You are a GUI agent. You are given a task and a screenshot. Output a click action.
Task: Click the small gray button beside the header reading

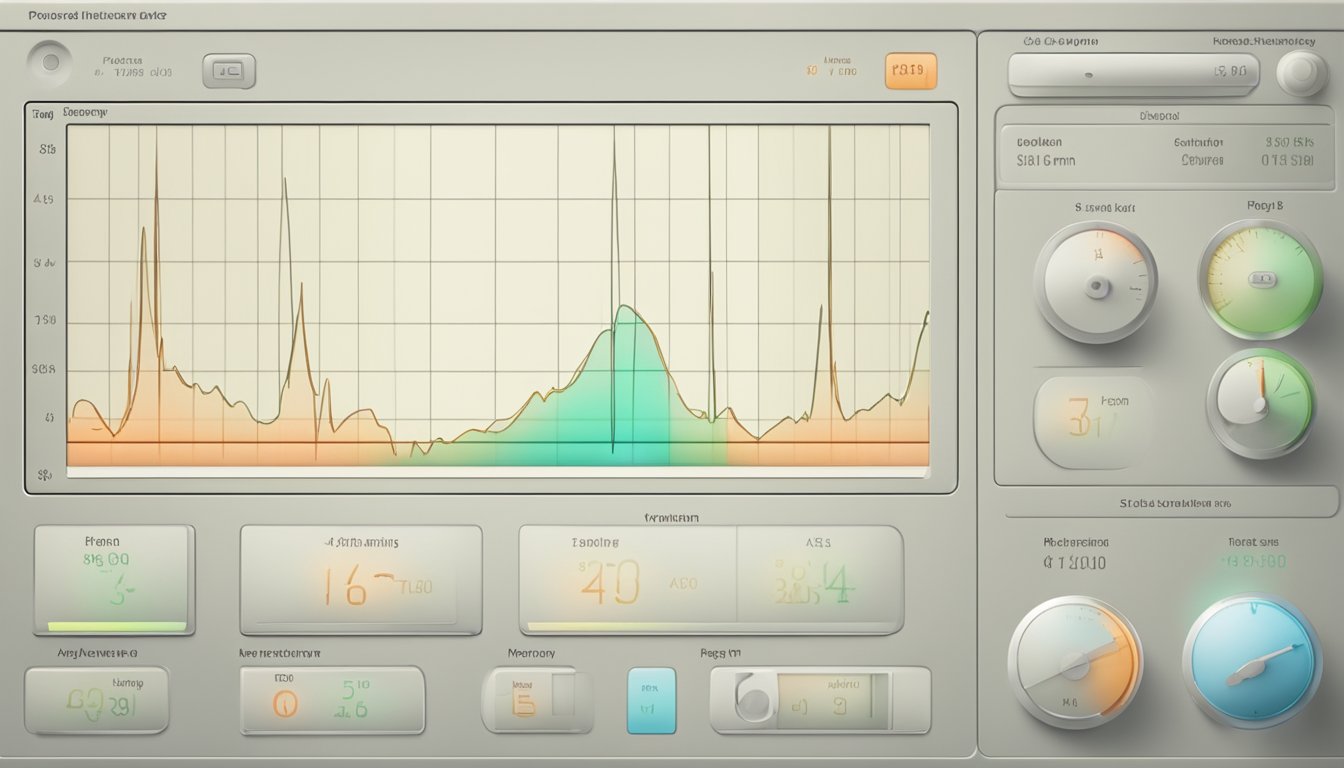(229, 71)
